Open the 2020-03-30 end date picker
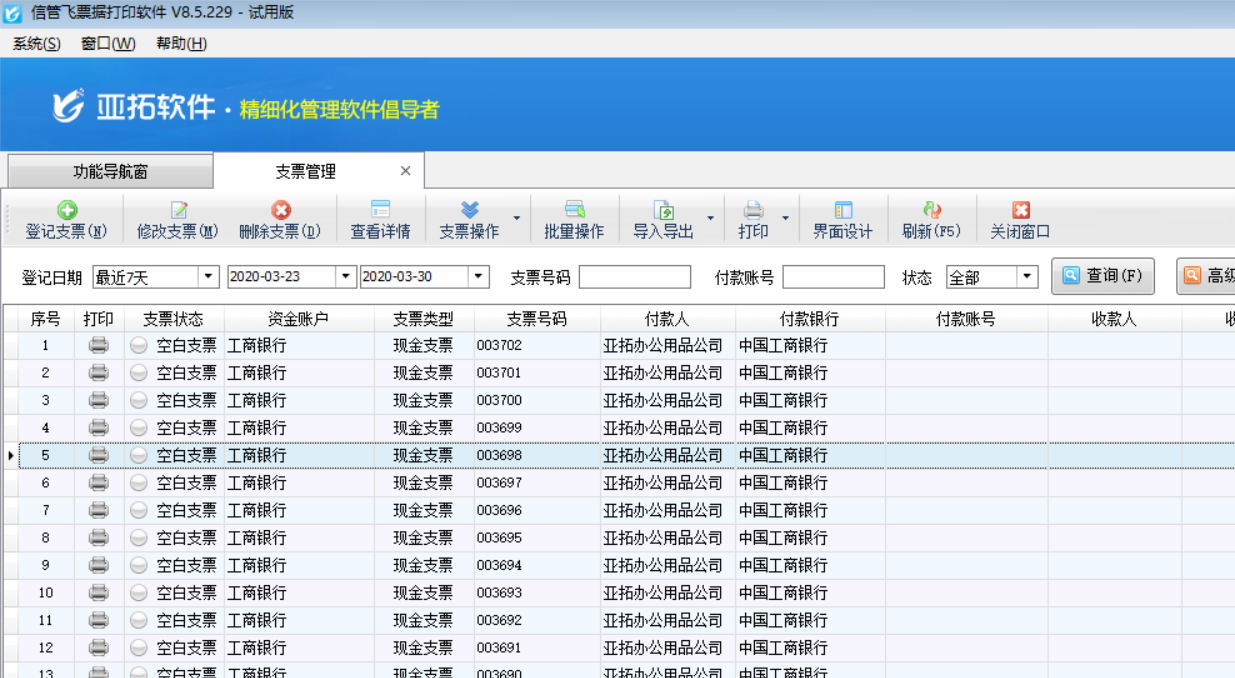The width and height of the screenshot is (1235, 678). 479,277
